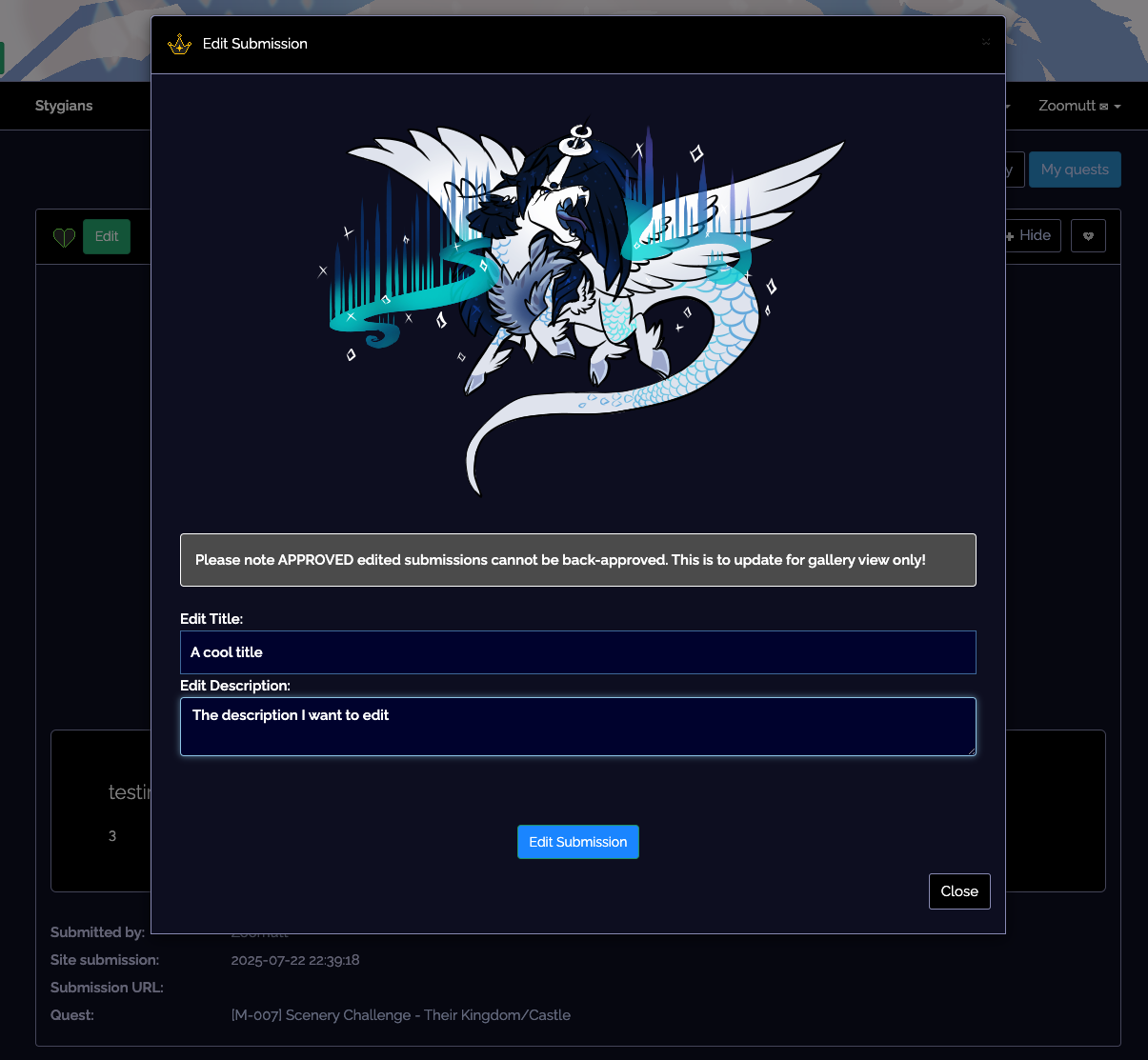The width and height of the screenshot is (1148, 1060).
Task: Close the modal using the Close button
Action: coord(958,891)
